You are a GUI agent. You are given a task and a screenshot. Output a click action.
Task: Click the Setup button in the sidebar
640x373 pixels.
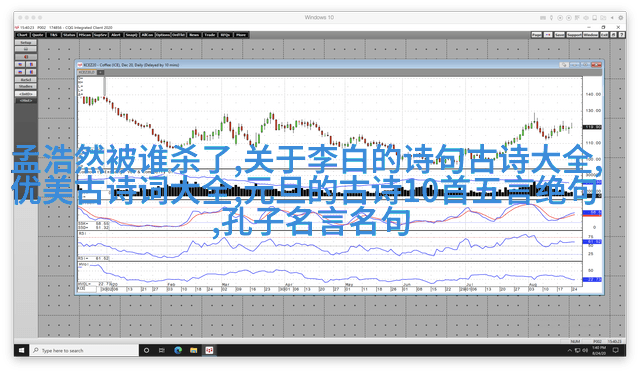coord(26,42)
